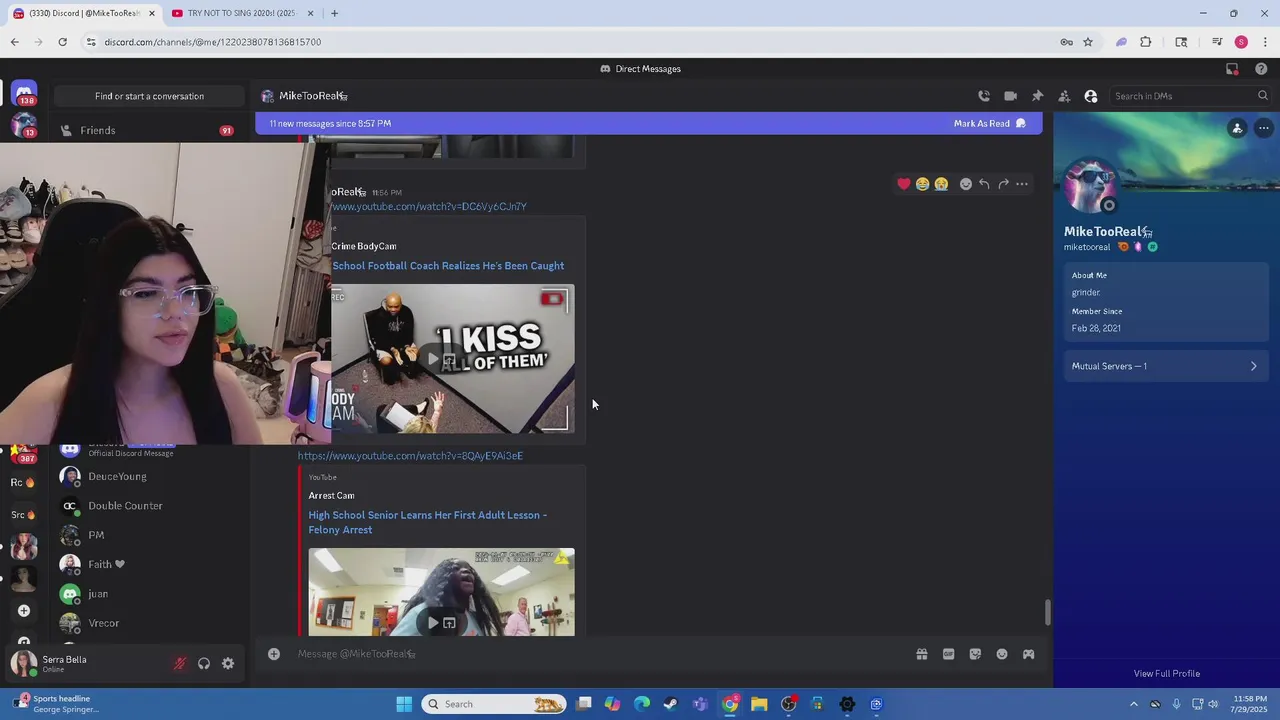1280x720 pixels.
Task: Start a video call in the DM
Action: (1011, 96)
